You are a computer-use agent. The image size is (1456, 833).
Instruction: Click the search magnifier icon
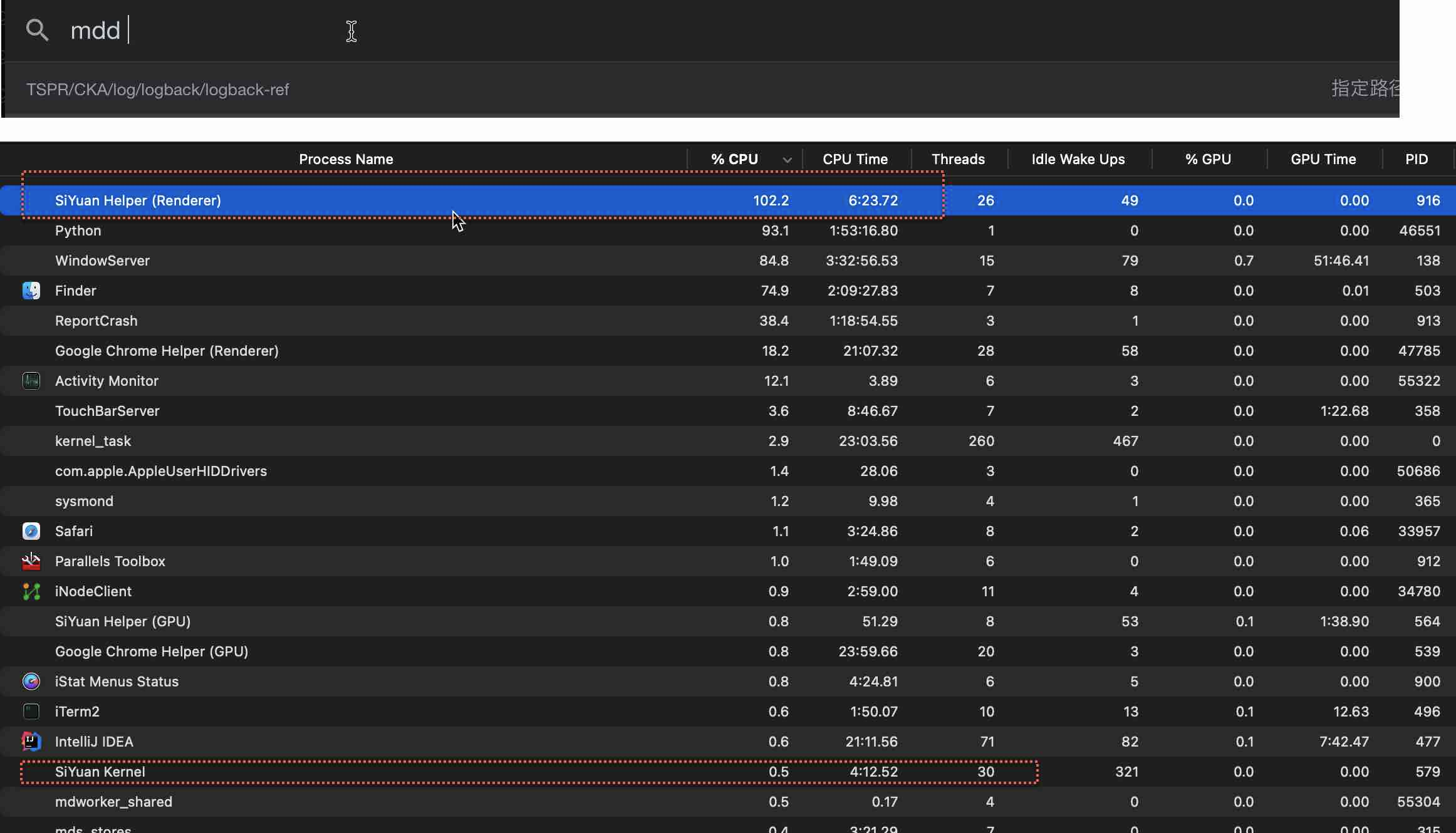(x=37, y=29)
